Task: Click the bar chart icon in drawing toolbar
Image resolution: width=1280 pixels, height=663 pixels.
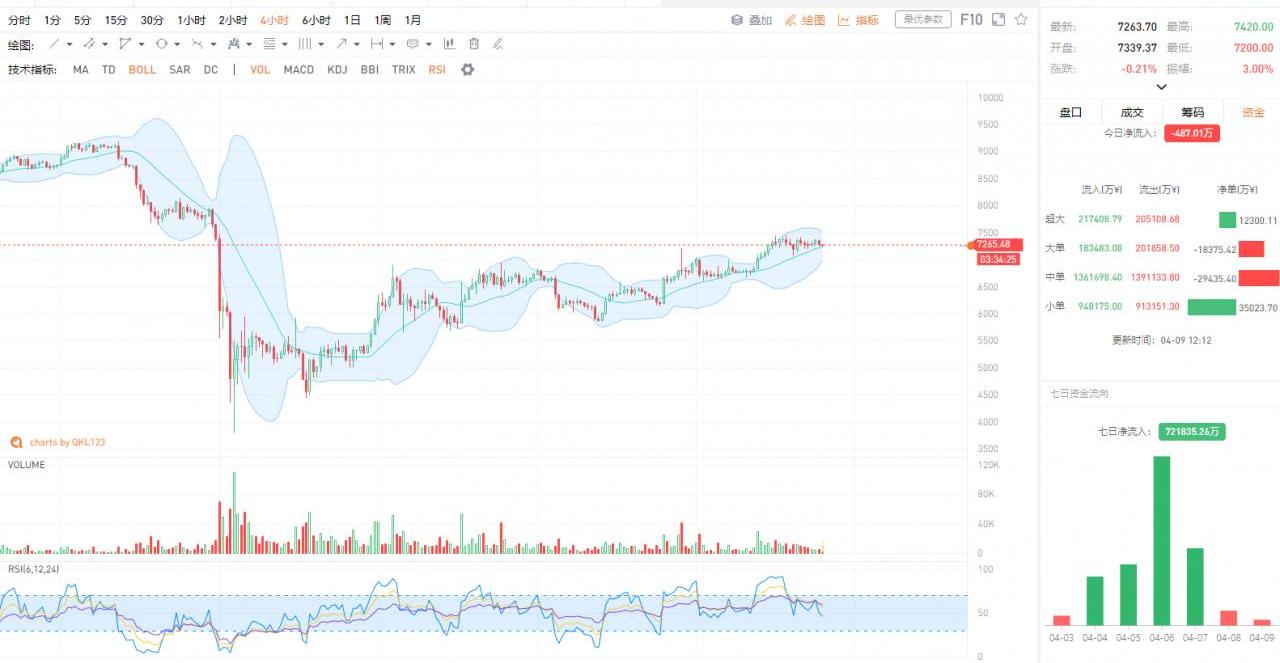Action: tap(450, 44)
